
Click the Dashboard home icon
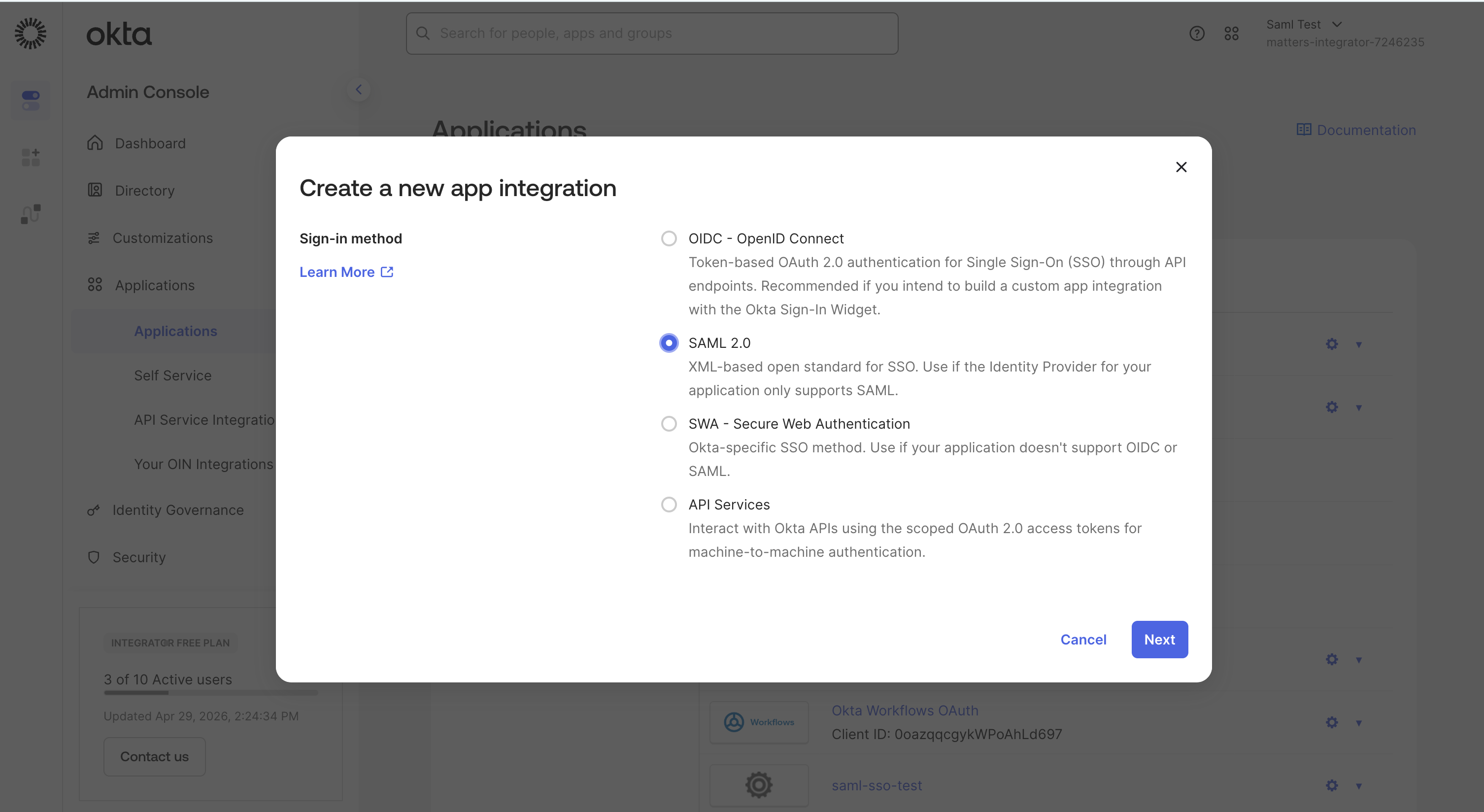tap(95, 143)
